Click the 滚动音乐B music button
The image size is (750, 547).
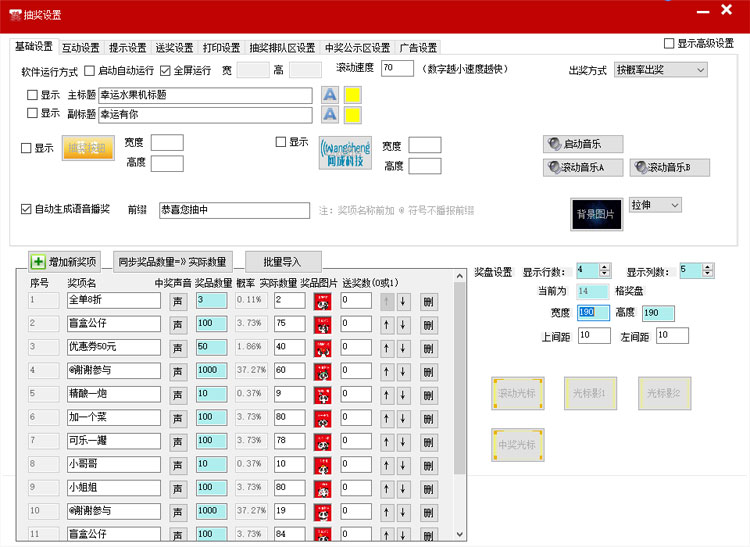click(x=669, y=168)
